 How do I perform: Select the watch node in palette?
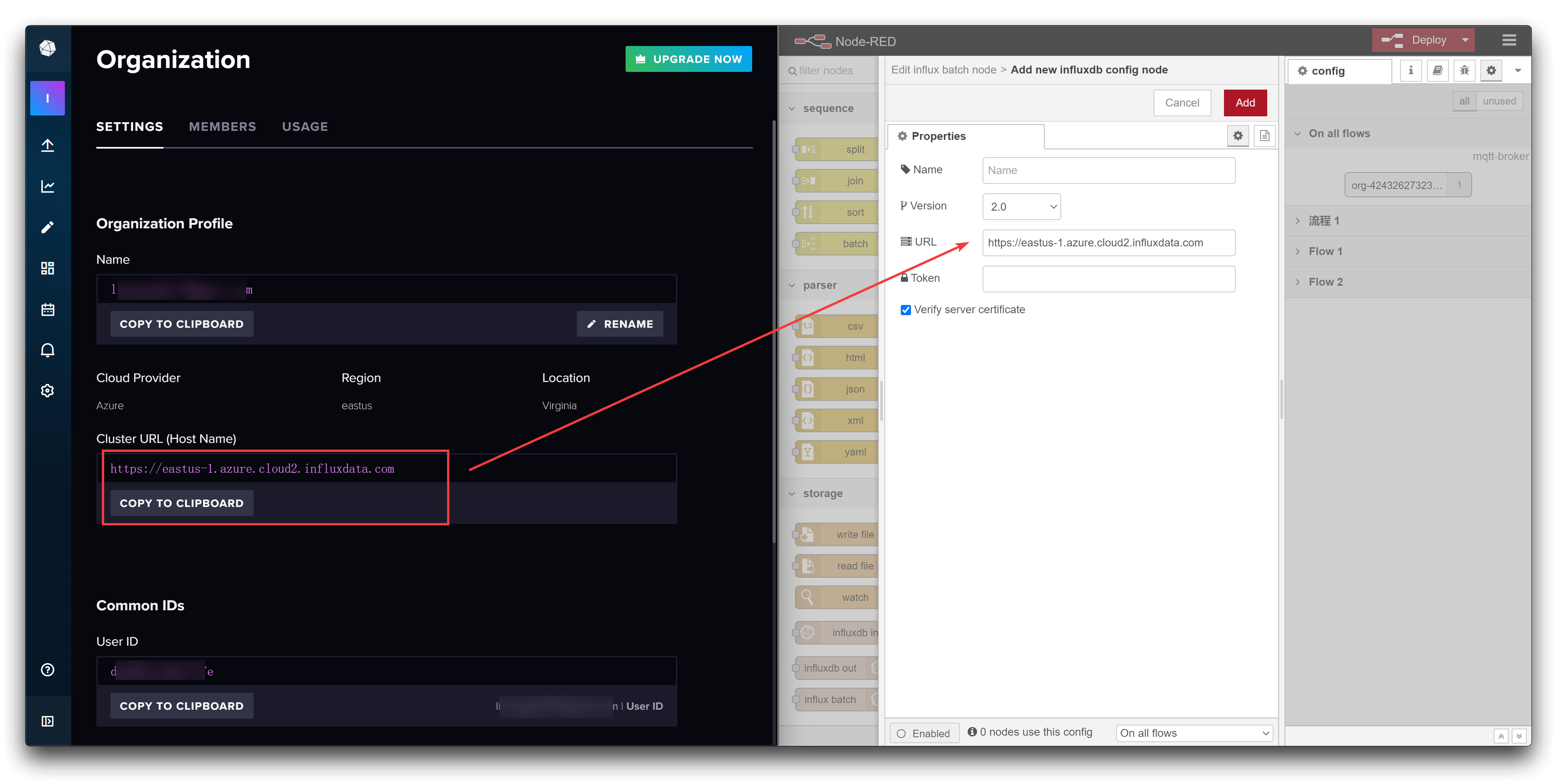coord(837,597)
